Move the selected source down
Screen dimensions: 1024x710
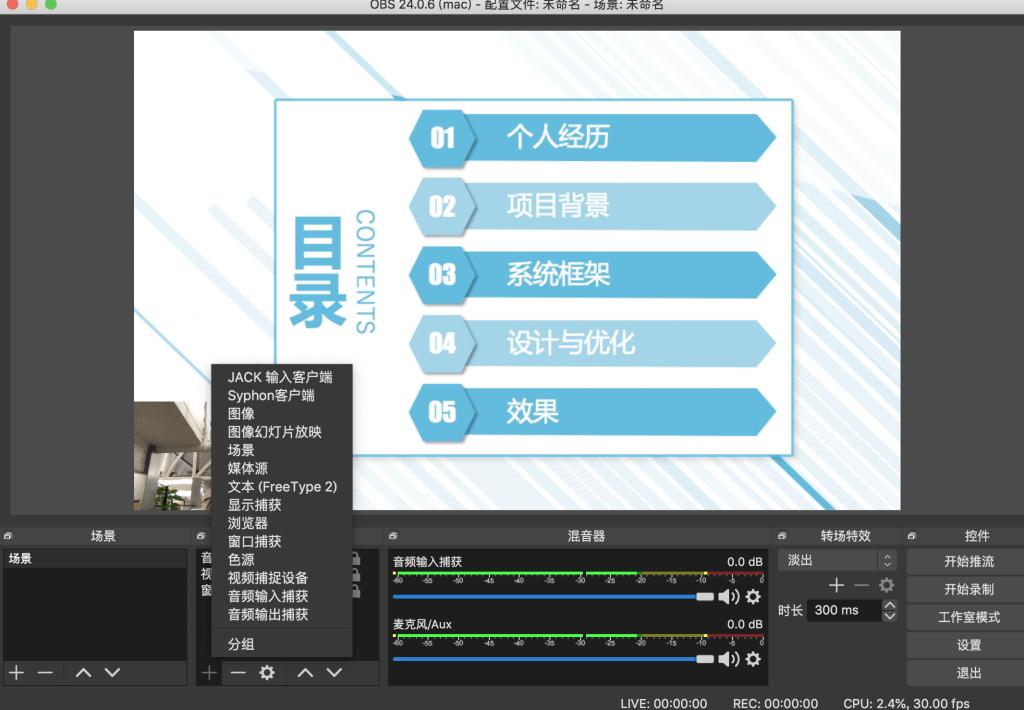pyautogui.click(x=333, y=672)
